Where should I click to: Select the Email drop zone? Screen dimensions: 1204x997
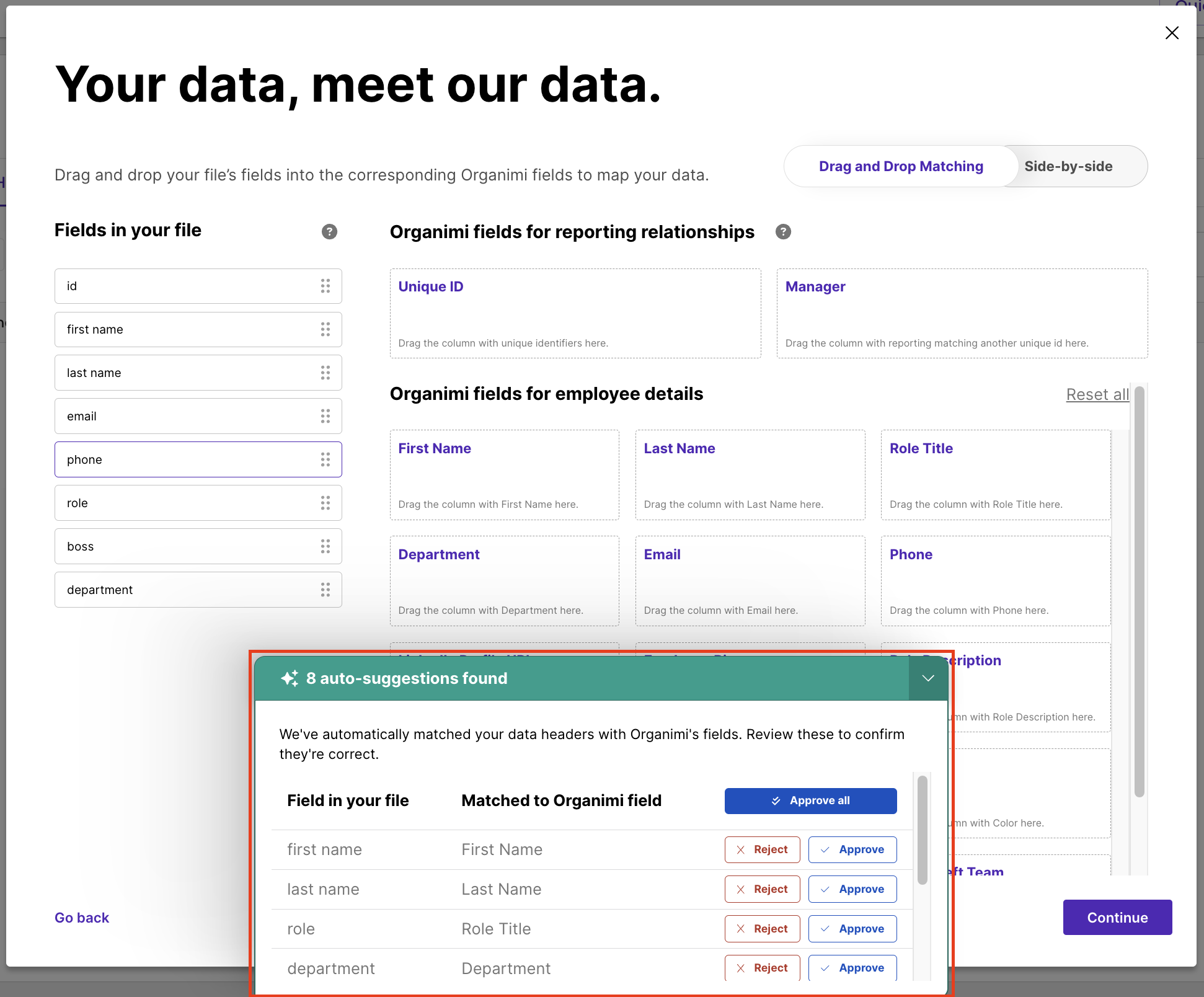[750, 581]
